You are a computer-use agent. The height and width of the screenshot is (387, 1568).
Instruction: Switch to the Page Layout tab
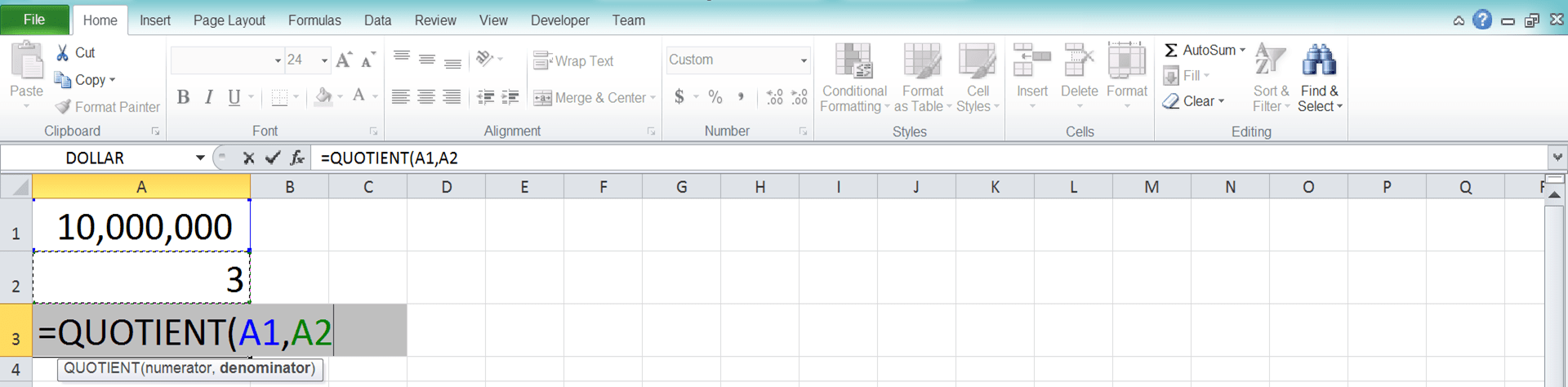(x=229, y=20)
